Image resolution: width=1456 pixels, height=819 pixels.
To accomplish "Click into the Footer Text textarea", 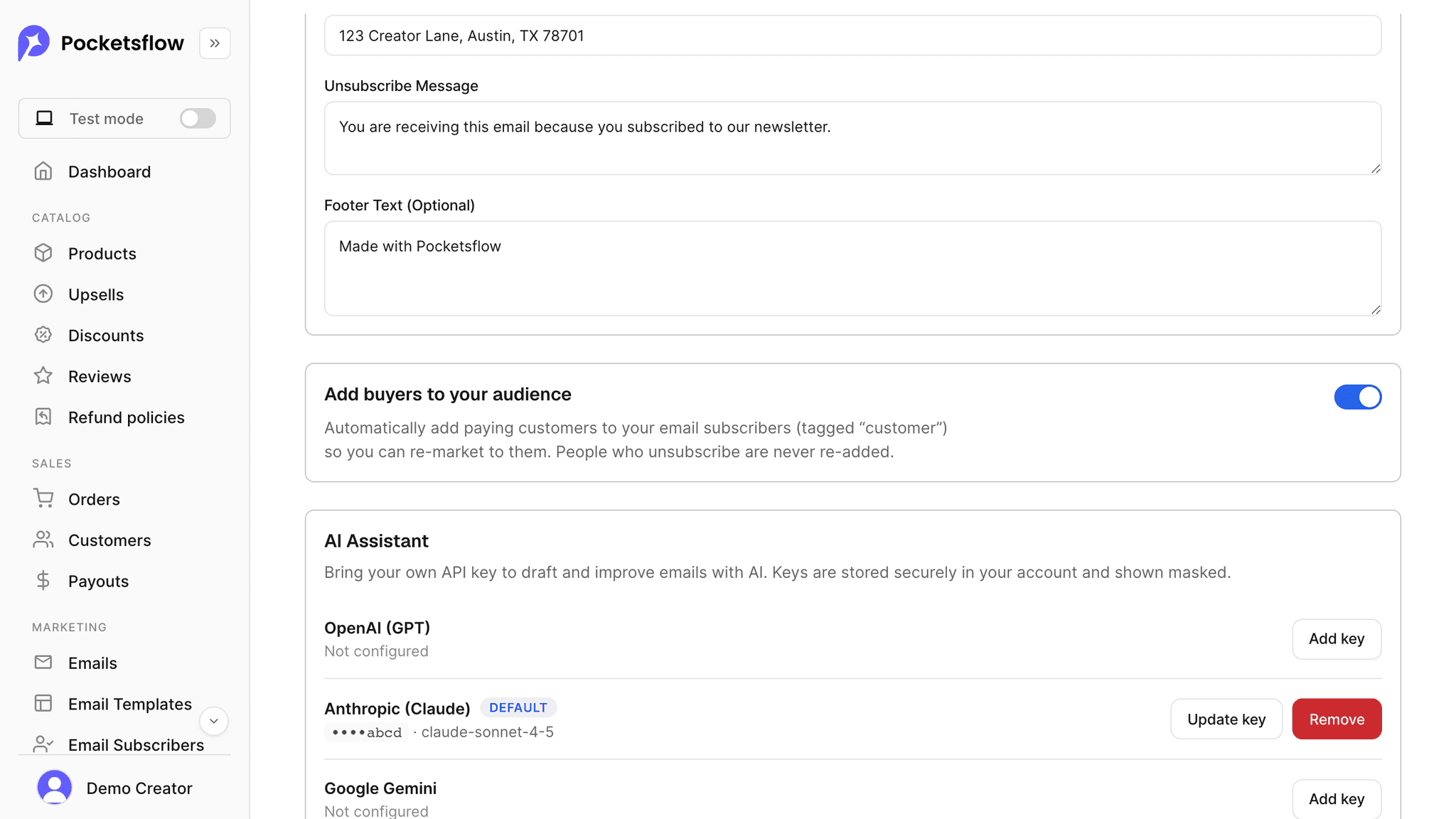I will click(x=852, y=268).
